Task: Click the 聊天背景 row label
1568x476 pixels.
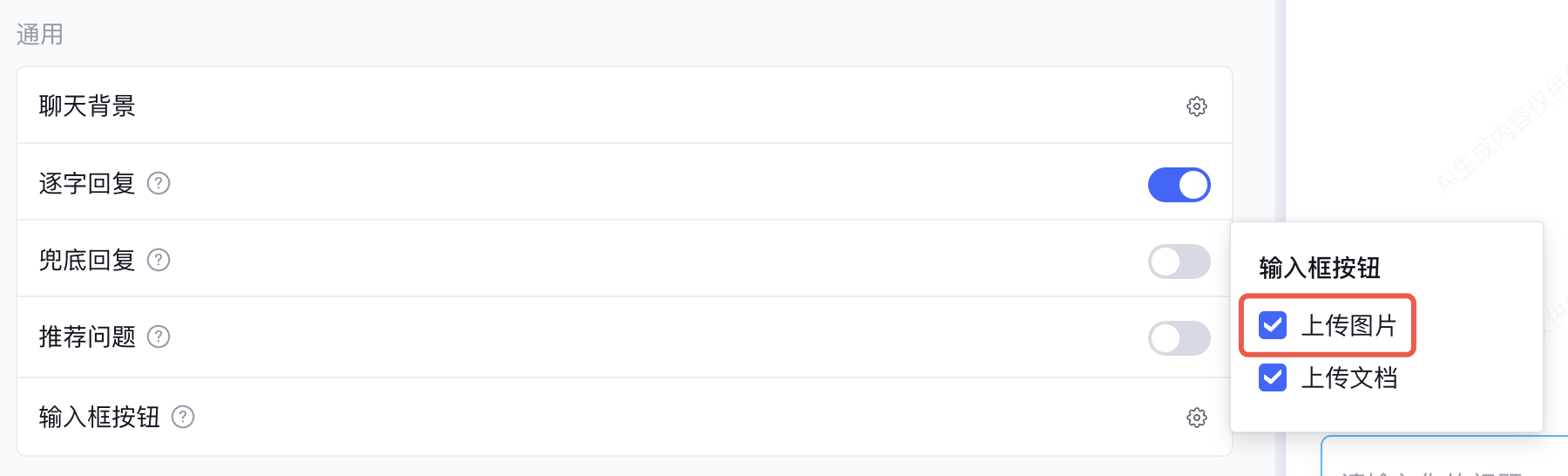Action: [87, 106]
